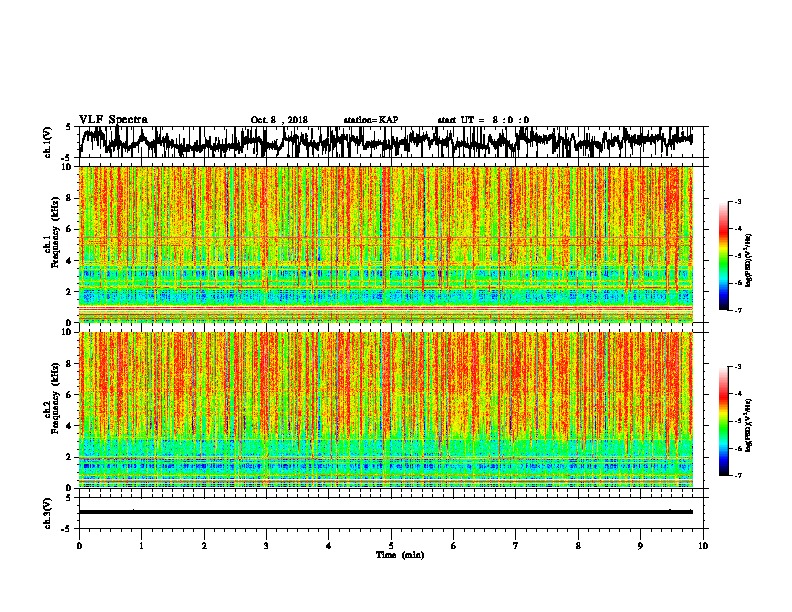
Task: Click time axis tick label 1
Action: point(141,546)
